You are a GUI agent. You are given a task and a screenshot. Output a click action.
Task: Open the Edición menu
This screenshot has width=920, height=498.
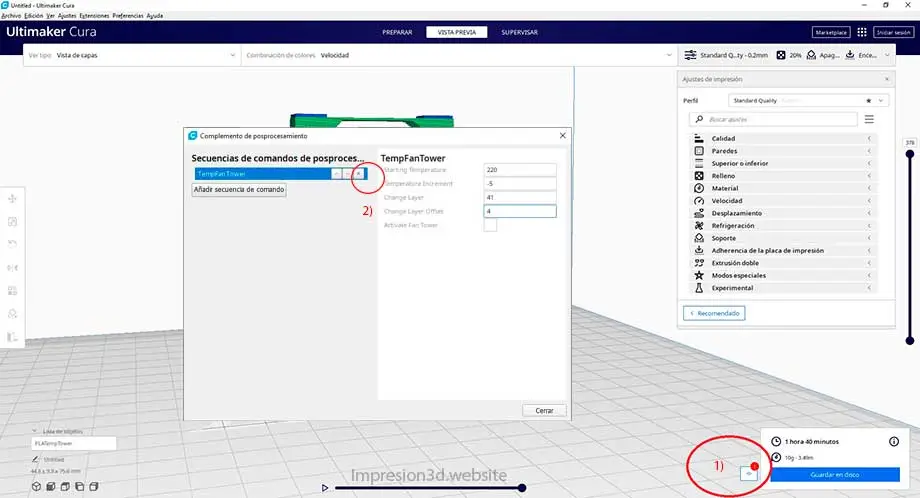point(33,16)
